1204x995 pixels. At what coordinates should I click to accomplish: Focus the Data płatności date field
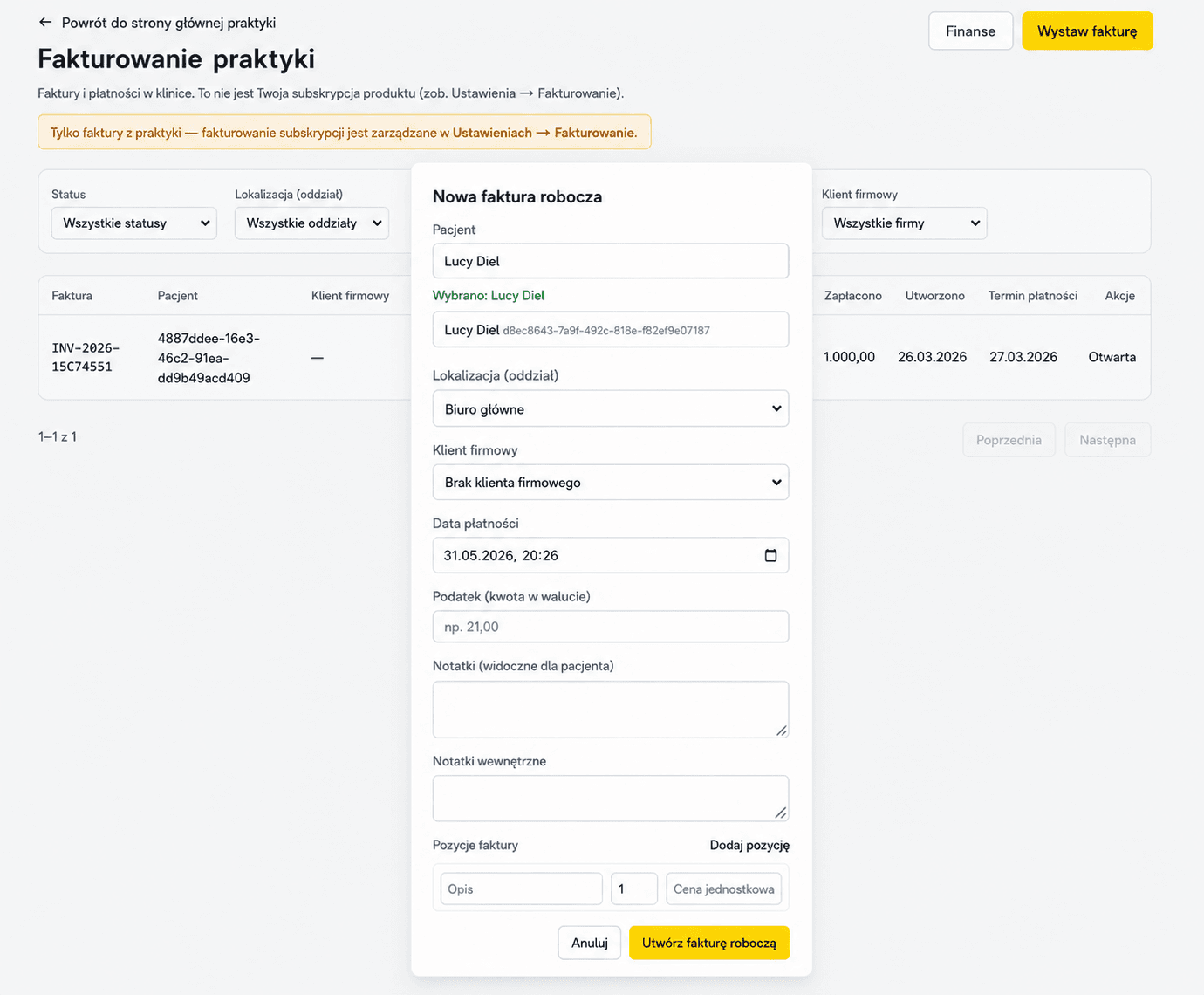pyautogui.click(x=611, y=555)
